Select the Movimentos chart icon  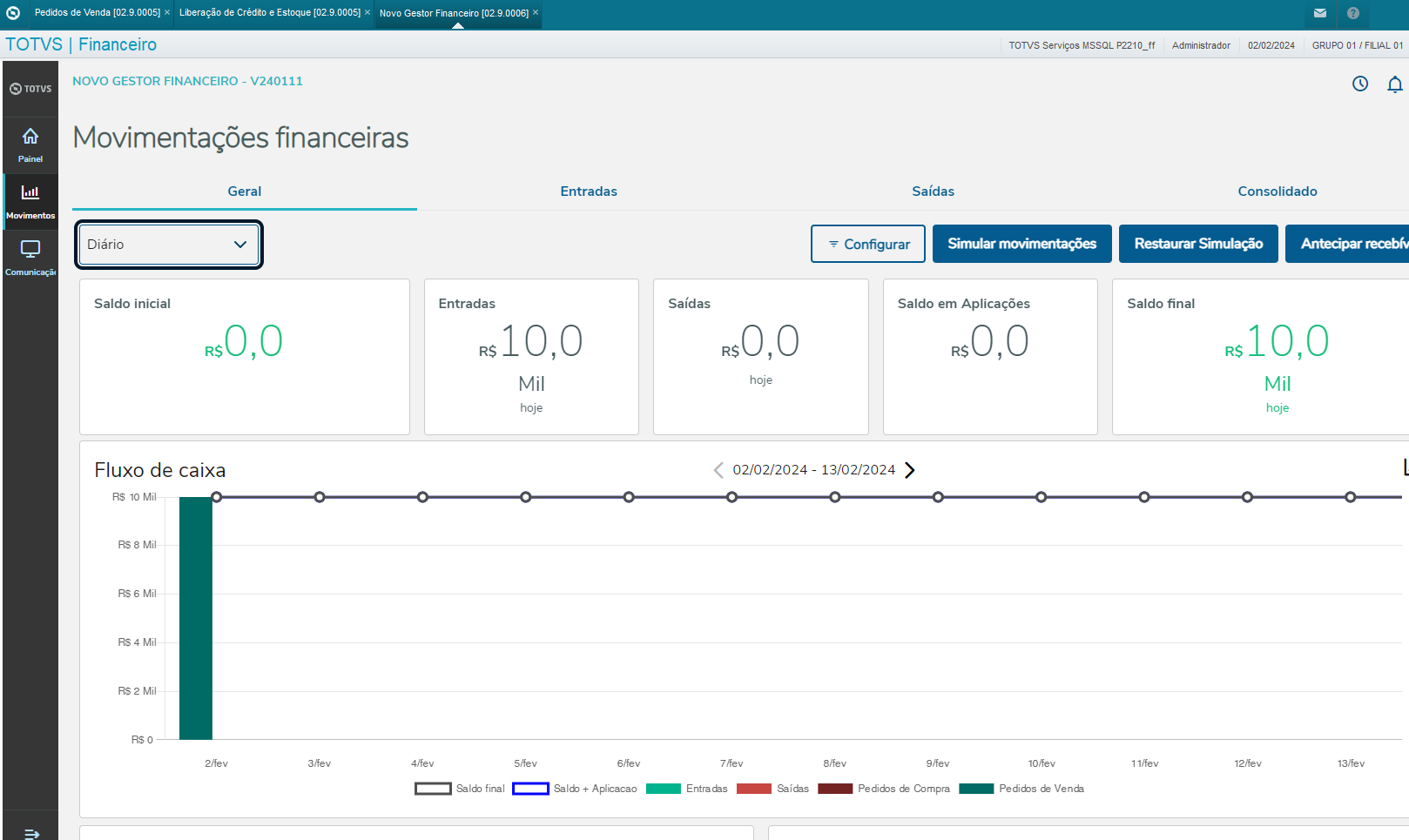(30, 192)
